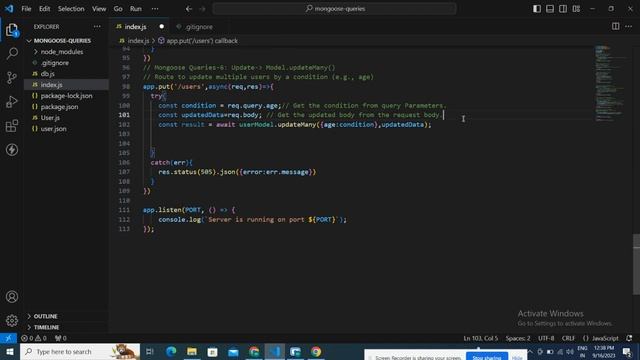640x360 pixels.
Task: Open File Explorer from taskbar
Action: click(x=192, y=351)
